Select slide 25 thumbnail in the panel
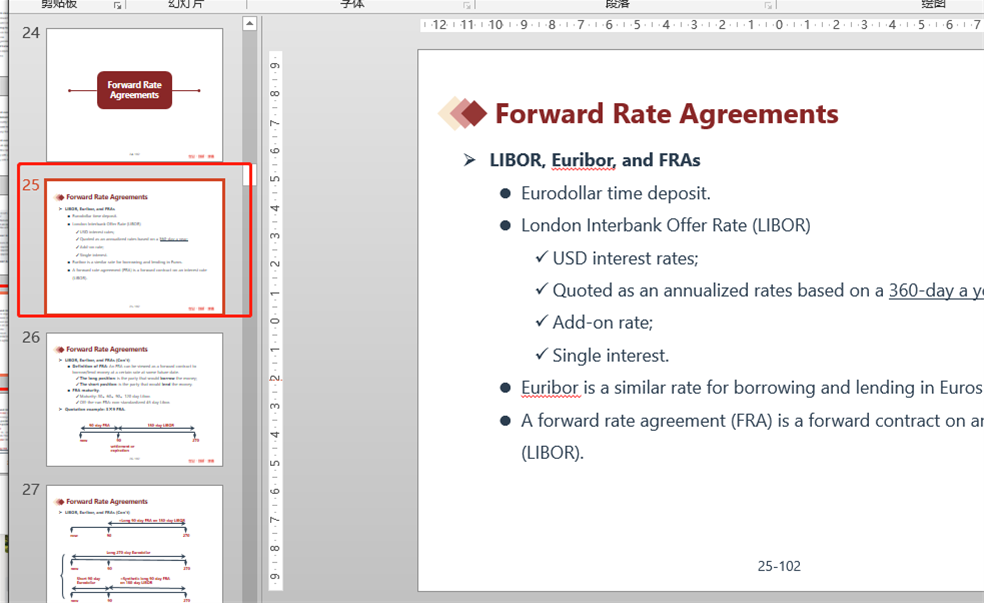 (x=134, y=246)
